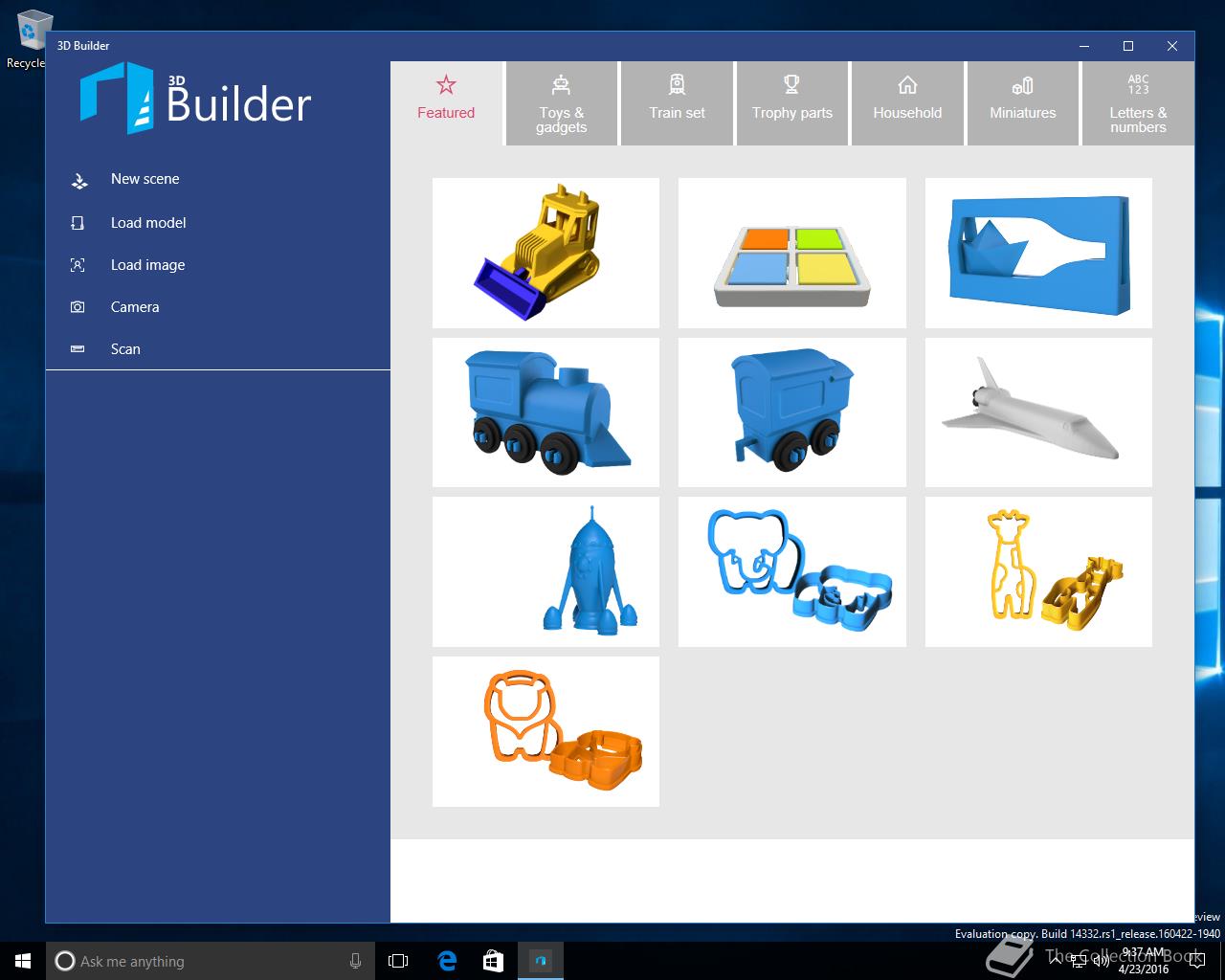
Task: Click the ABC 123 icon
Action: [x=1138, y=84]
